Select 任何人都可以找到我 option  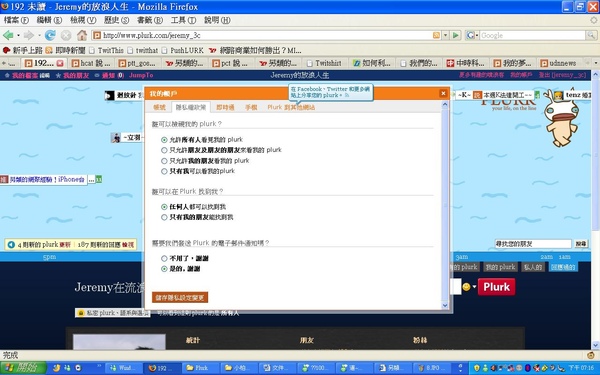pos(164,207)
